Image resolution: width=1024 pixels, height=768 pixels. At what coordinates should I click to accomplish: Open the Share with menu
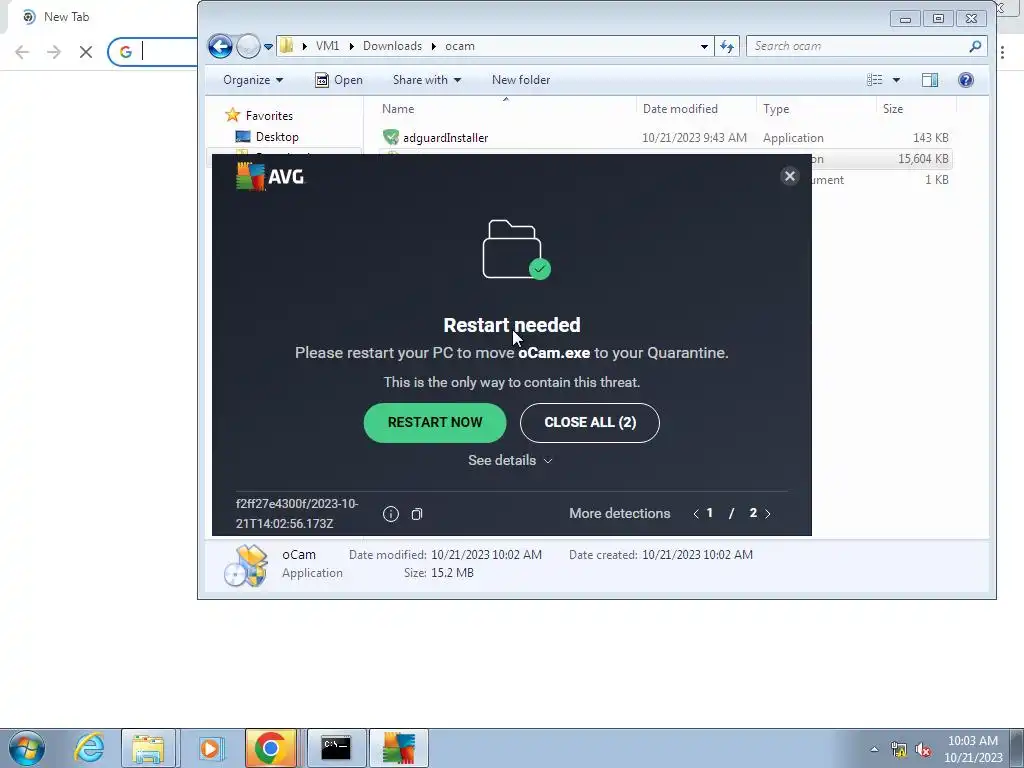tap(426, 80)
